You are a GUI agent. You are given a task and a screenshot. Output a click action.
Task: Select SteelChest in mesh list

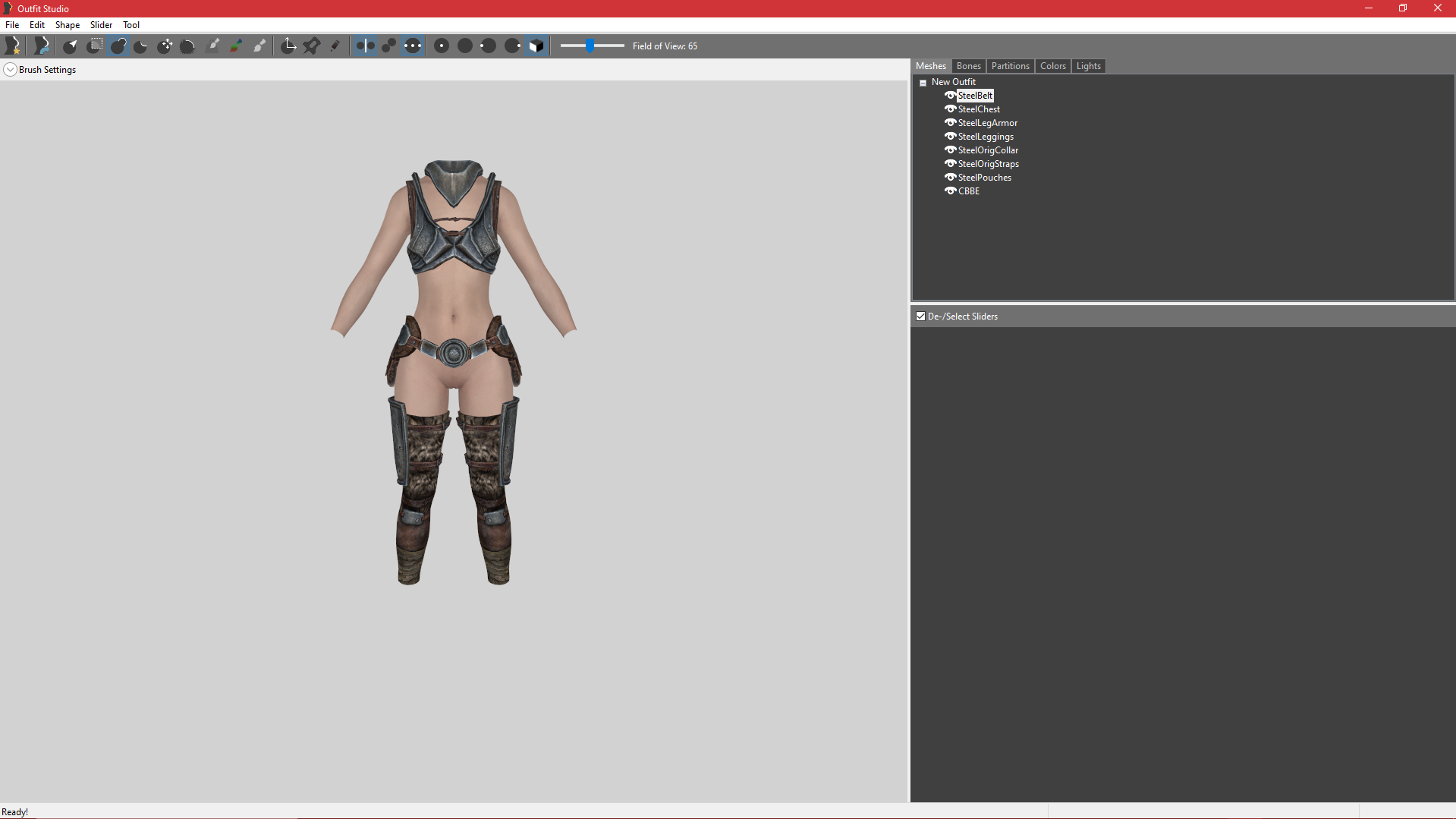[979, 109]
